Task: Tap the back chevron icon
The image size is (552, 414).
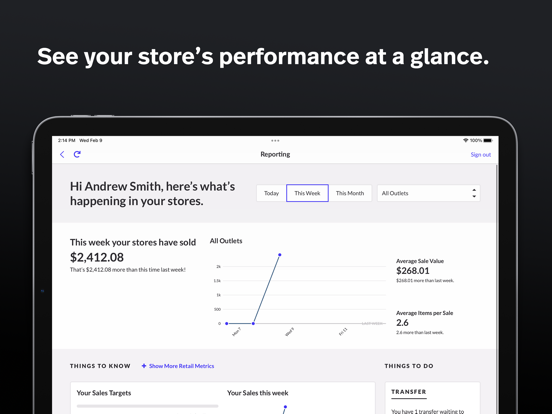Action: pyautogui.click(x=62, y=155)
